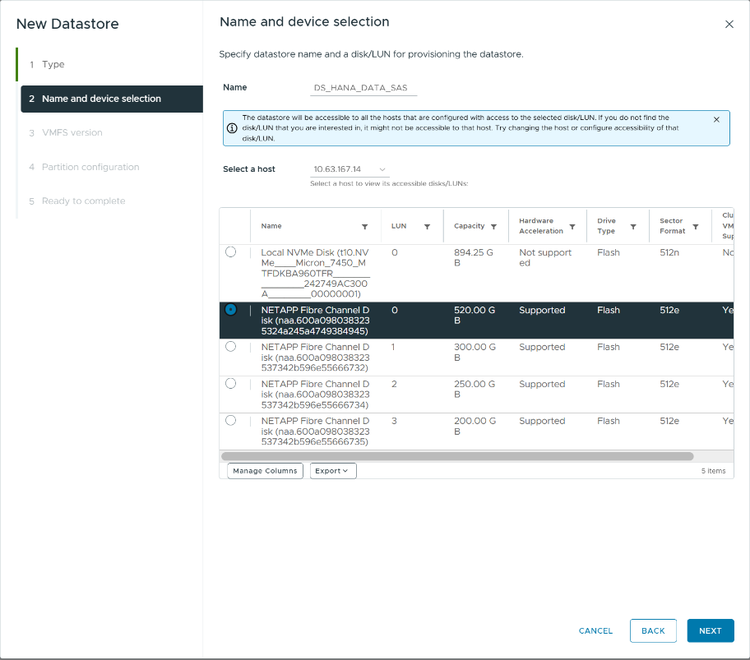Go to step 4 Partition configuration

(84, 167)
